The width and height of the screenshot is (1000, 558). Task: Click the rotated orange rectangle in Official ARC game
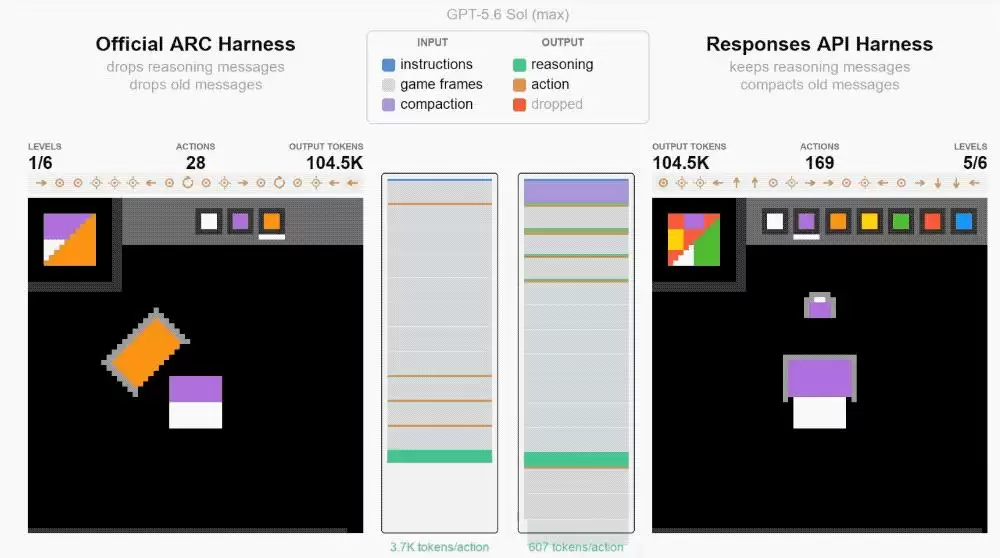(x=146, y=351)
